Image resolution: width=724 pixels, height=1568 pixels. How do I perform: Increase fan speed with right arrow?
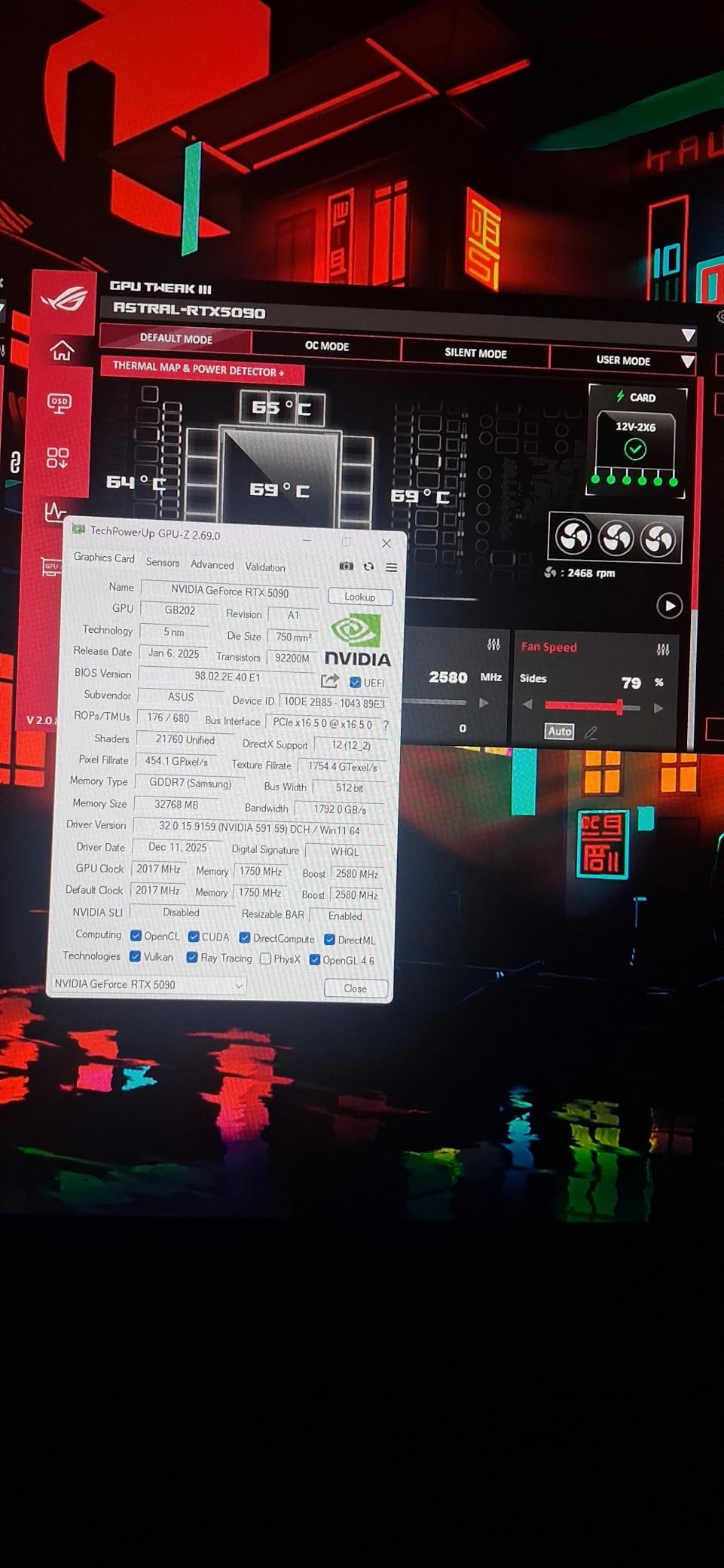pyautogui.click(x=658, y=708)
